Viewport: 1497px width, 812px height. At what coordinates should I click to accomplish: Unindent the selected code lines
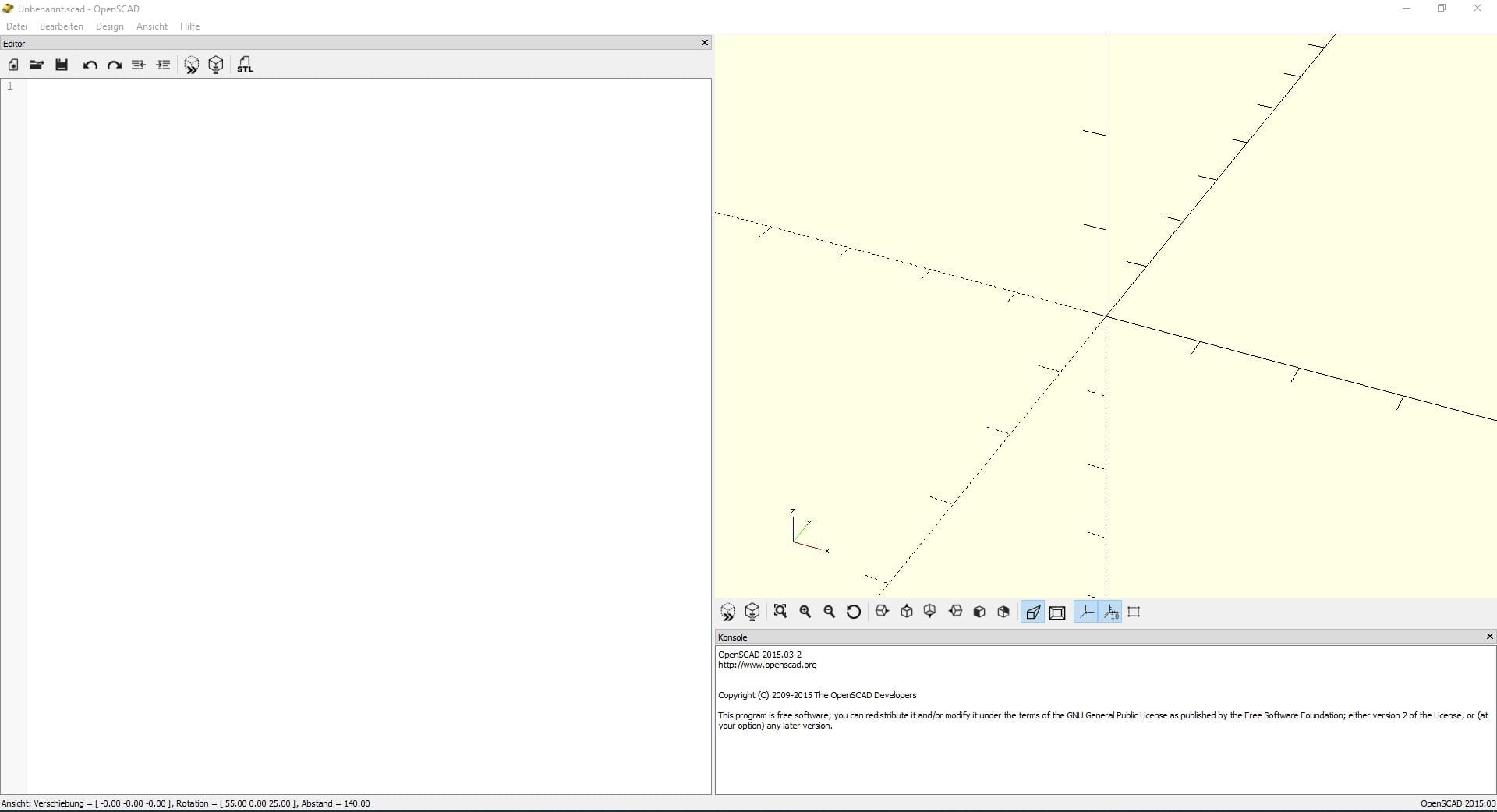tap(139, 65)
